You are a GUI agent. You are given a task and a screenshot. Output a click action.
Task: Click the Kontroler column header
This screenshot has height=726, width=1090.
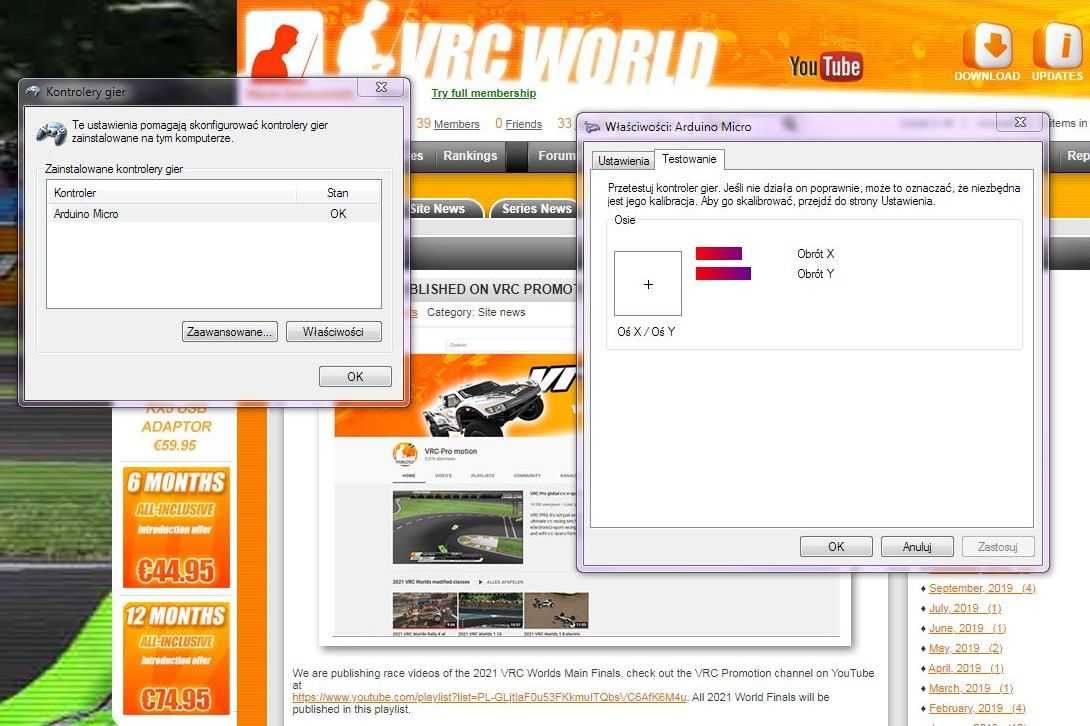pos(172,193)
